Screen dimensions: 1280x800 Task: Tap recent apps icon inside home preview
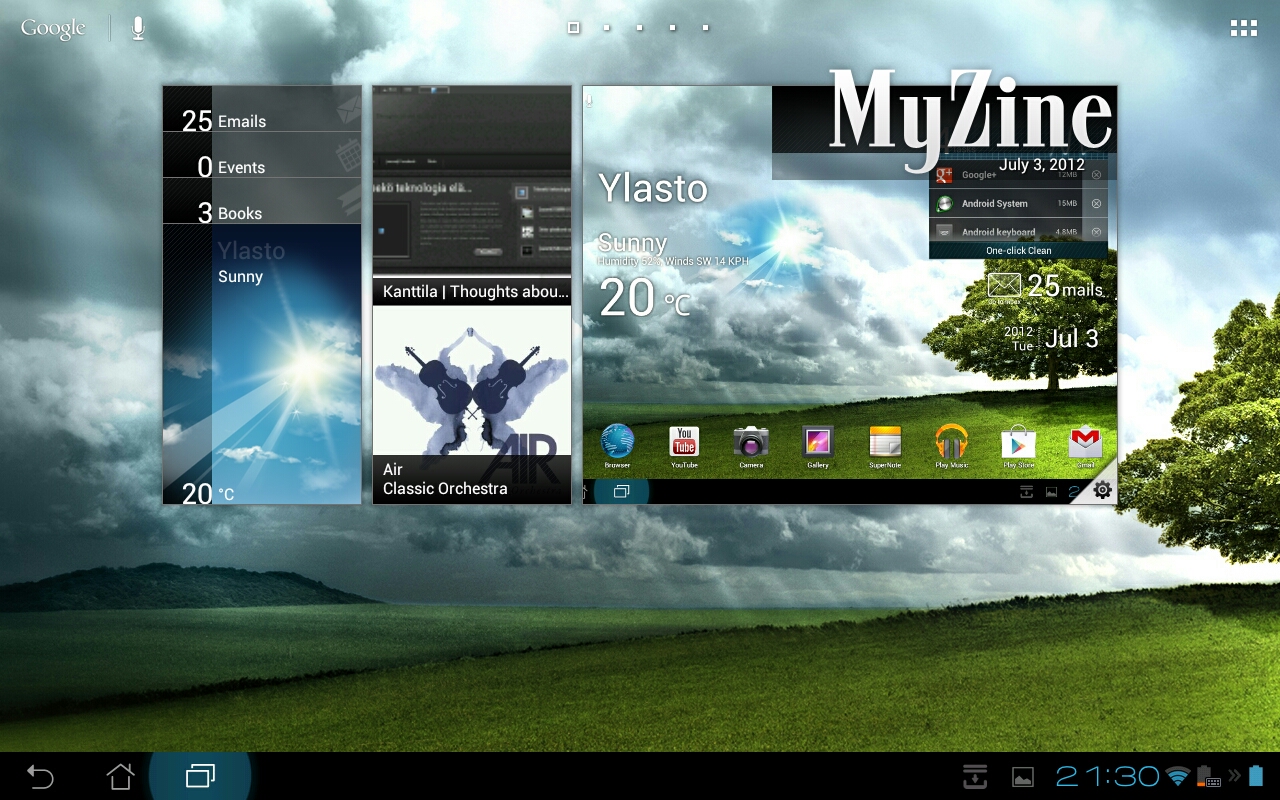[x=621, y=491]
